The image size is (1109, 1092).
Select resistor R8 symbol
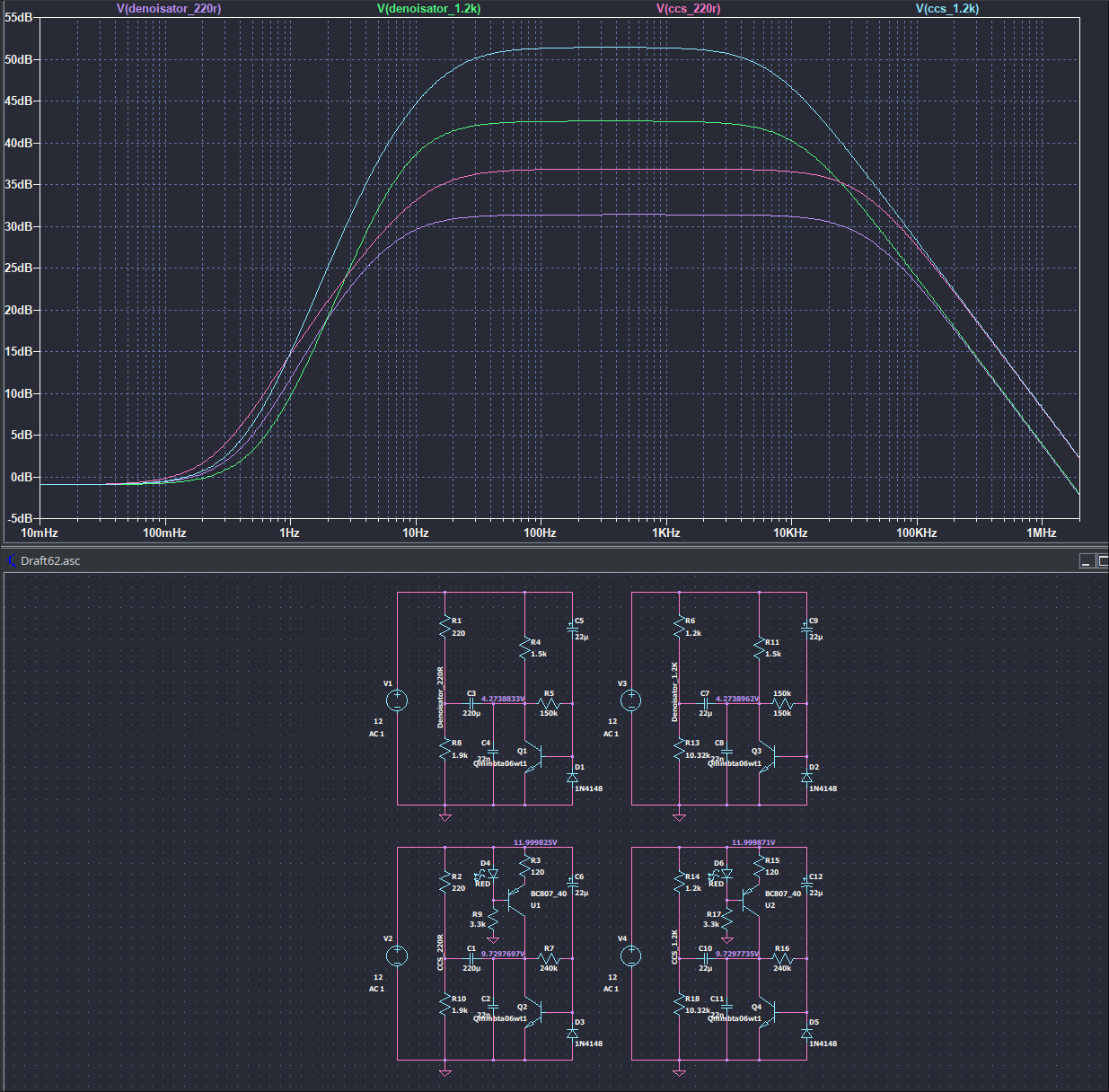(444, 749)
